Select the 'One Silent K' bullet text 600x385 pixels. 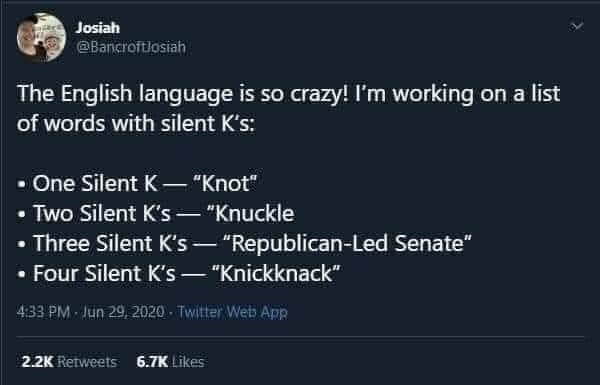point(95,183)
